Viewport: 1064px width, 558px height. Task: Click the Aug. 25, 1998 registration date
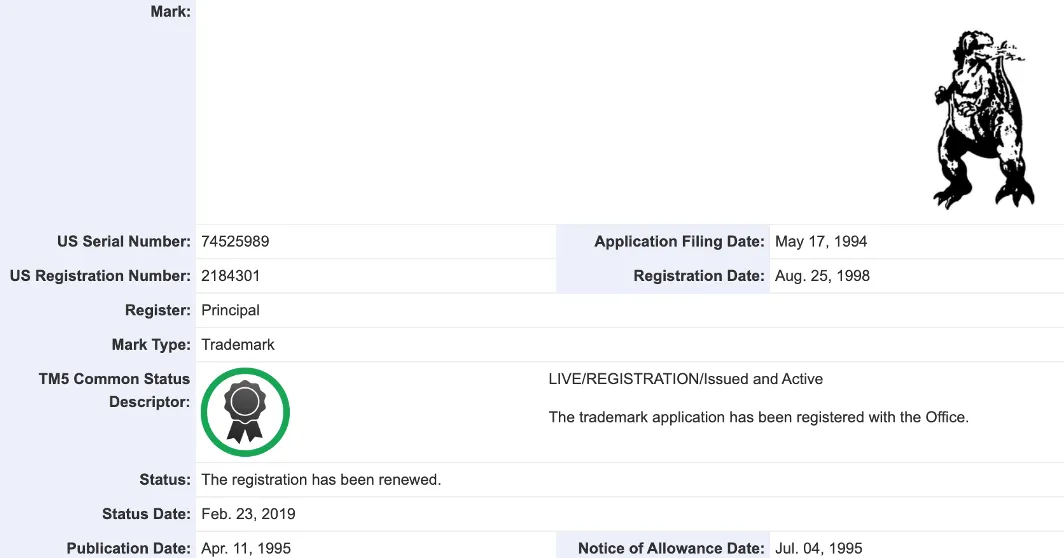click(822, 276)
